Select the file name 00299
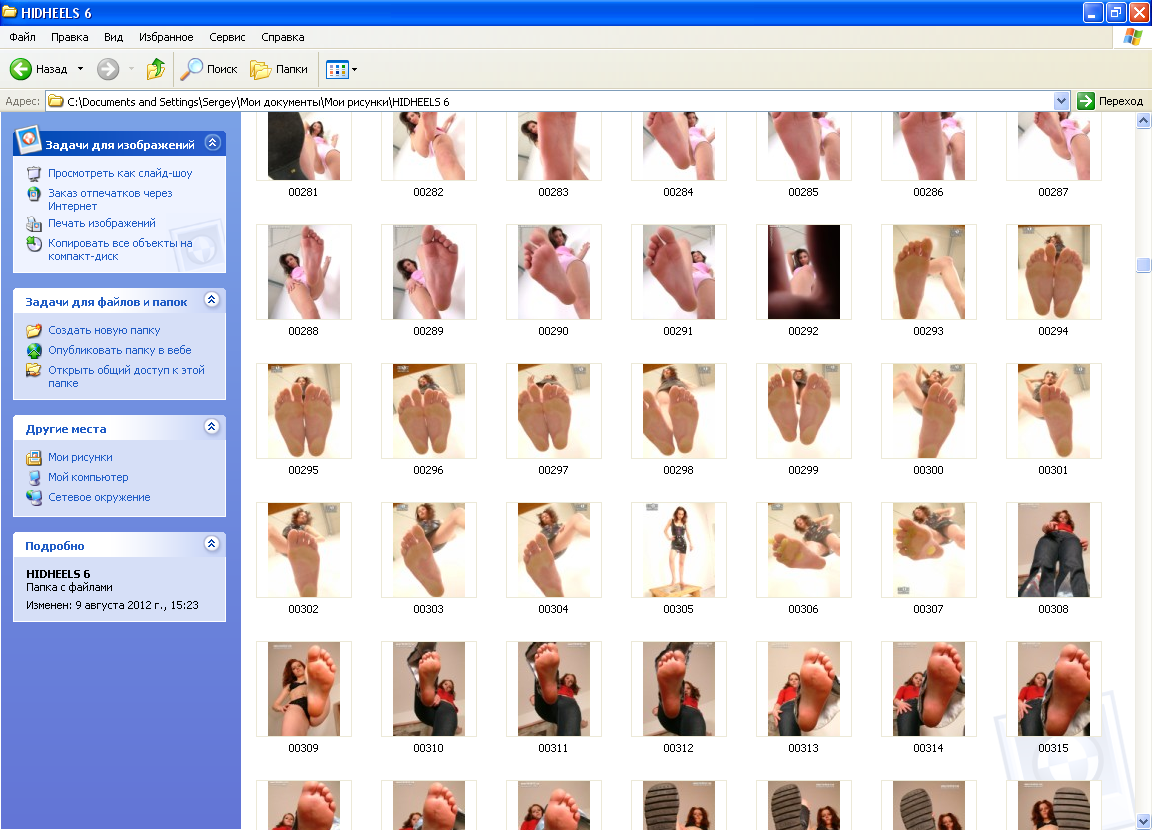This screenshot has height=830, width=1152. pyautogui.click(x=804, y=470)
